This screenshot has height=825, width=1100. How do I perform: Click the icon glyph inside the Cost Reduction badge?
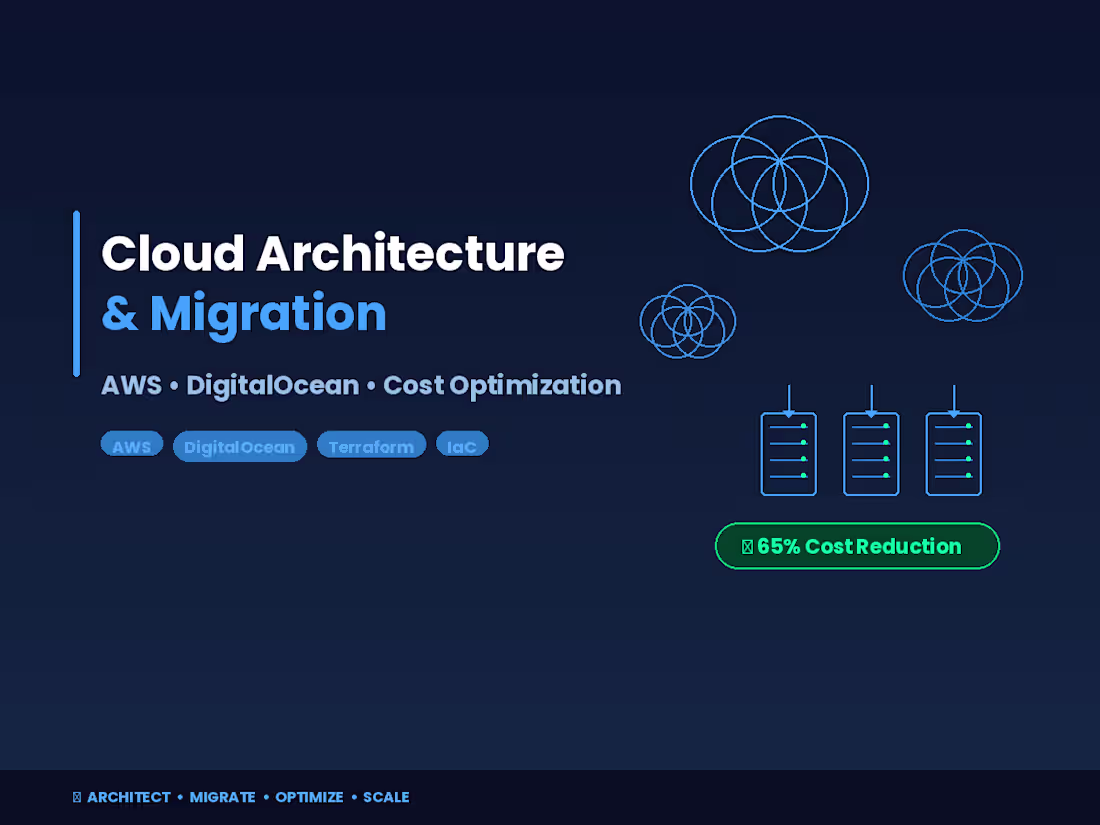[x=747, y=546]
